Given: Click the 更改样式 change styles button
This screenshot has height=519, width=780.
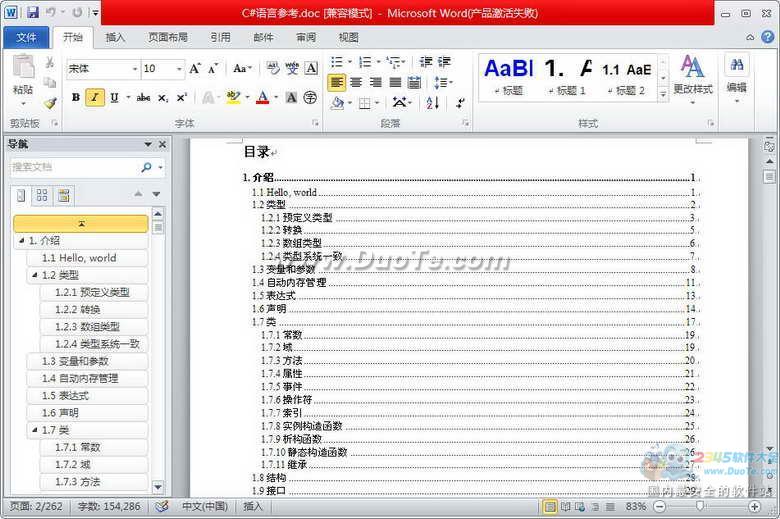Looking at the screenshot, I should (x=692, y=79).
